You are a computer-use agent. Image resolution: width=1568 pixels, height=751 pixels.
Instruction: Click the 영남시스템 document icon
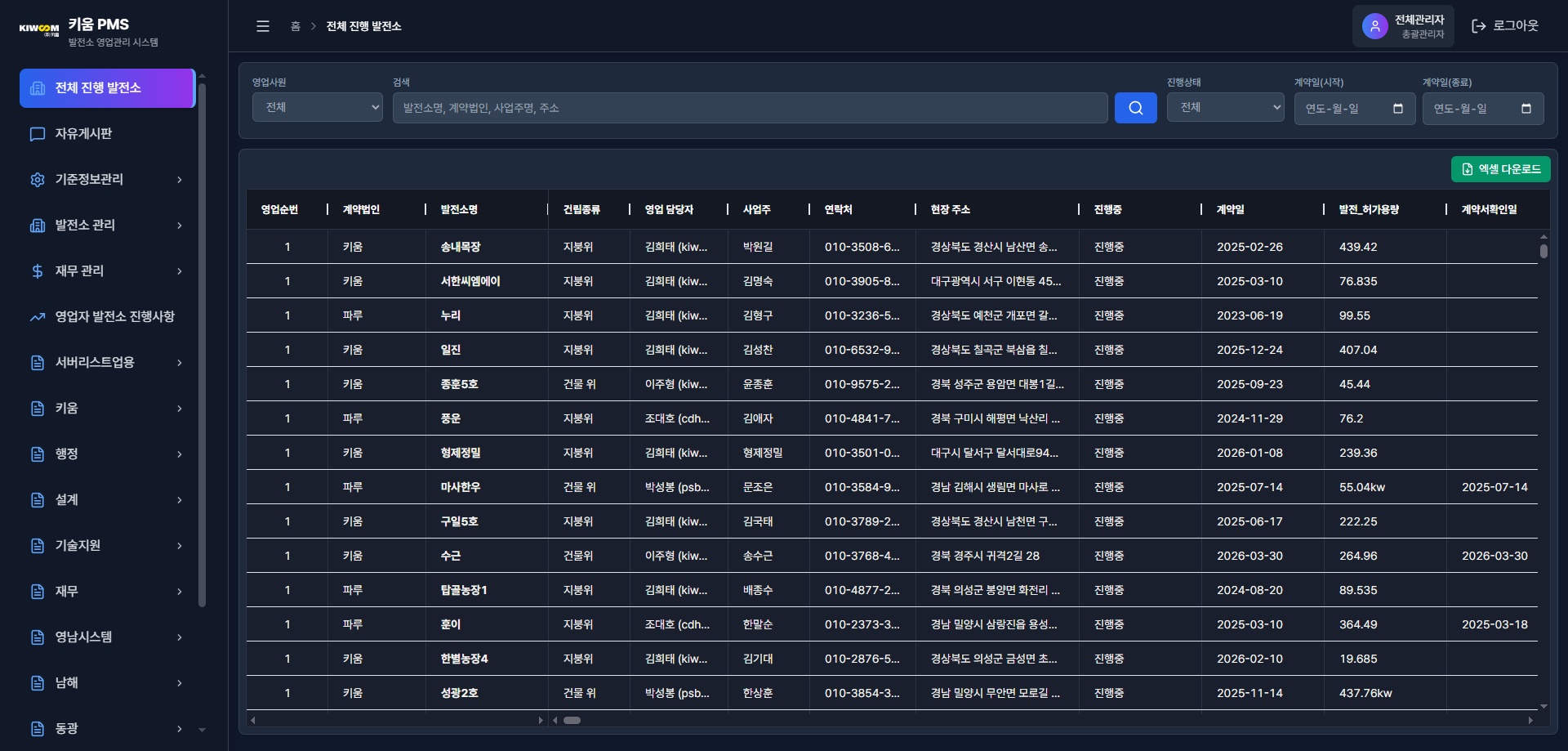(x=38, y=637)
